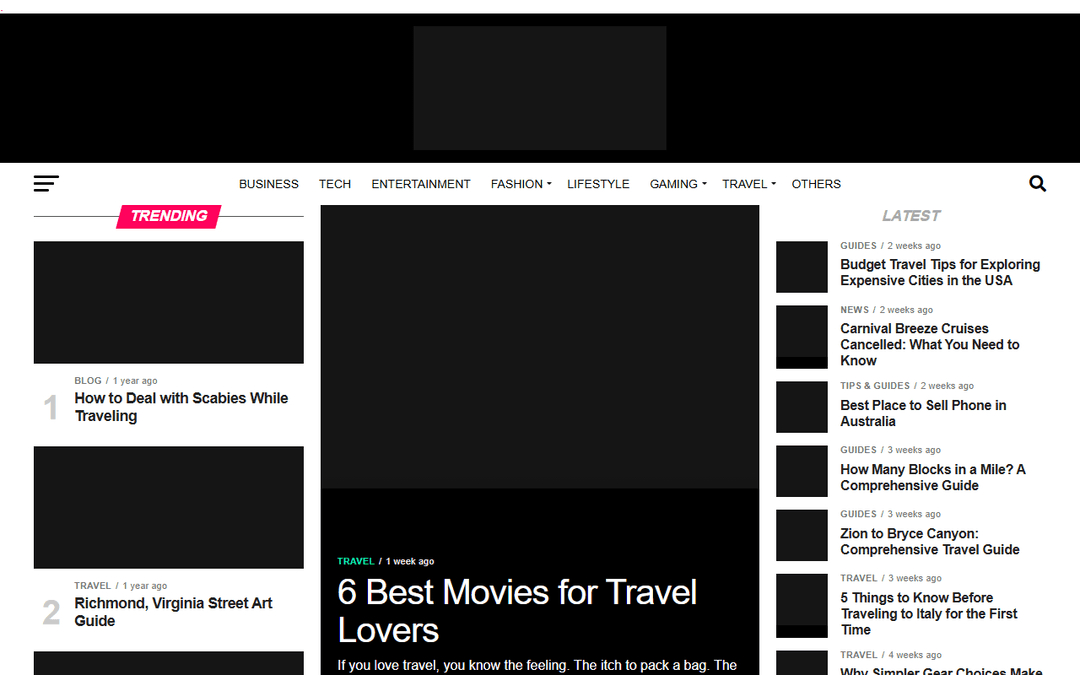Open Best Place to Sell Phone article
Image resolution: width=1080 pixels, height=675 pixels.
click(923, 413)
